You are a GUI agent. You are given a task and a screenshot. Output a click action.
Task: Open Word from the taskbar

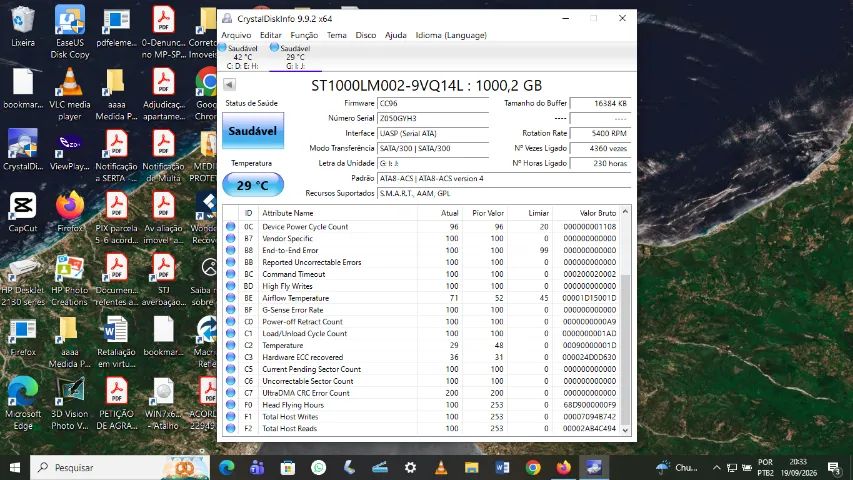pyautogui.click(x=502, y=467)
